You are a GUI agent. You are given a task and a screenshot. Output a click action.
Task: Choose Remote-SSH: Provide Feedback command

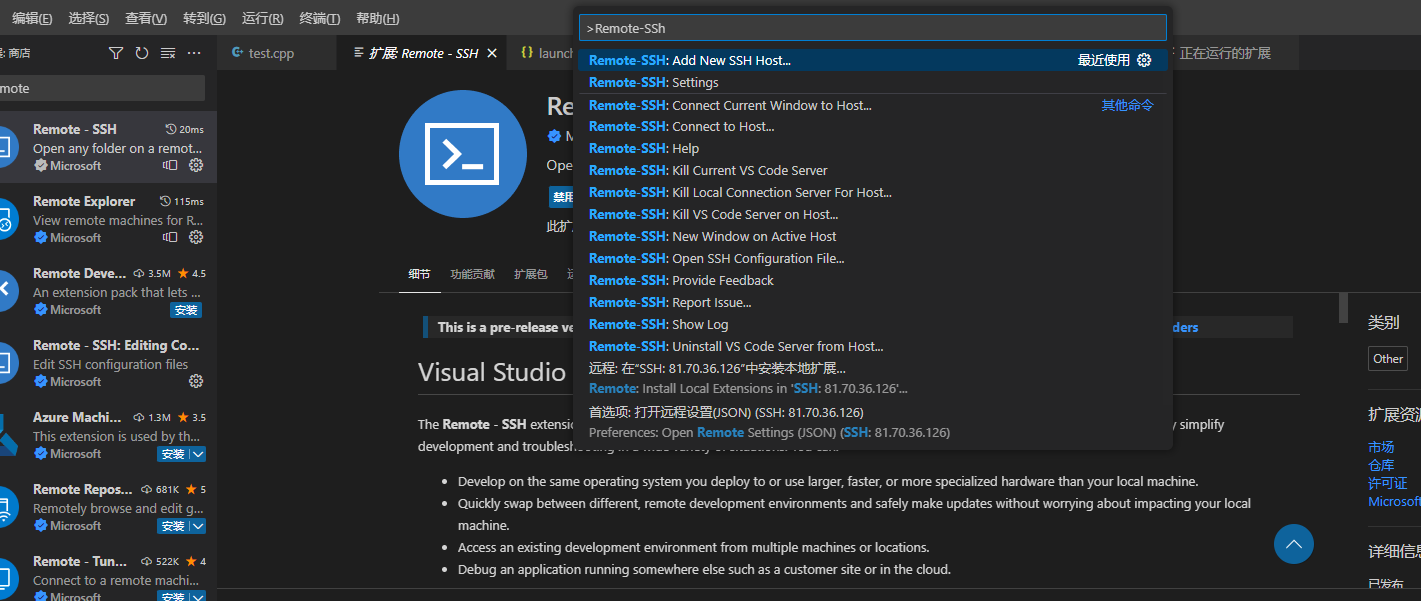point(872,280)
